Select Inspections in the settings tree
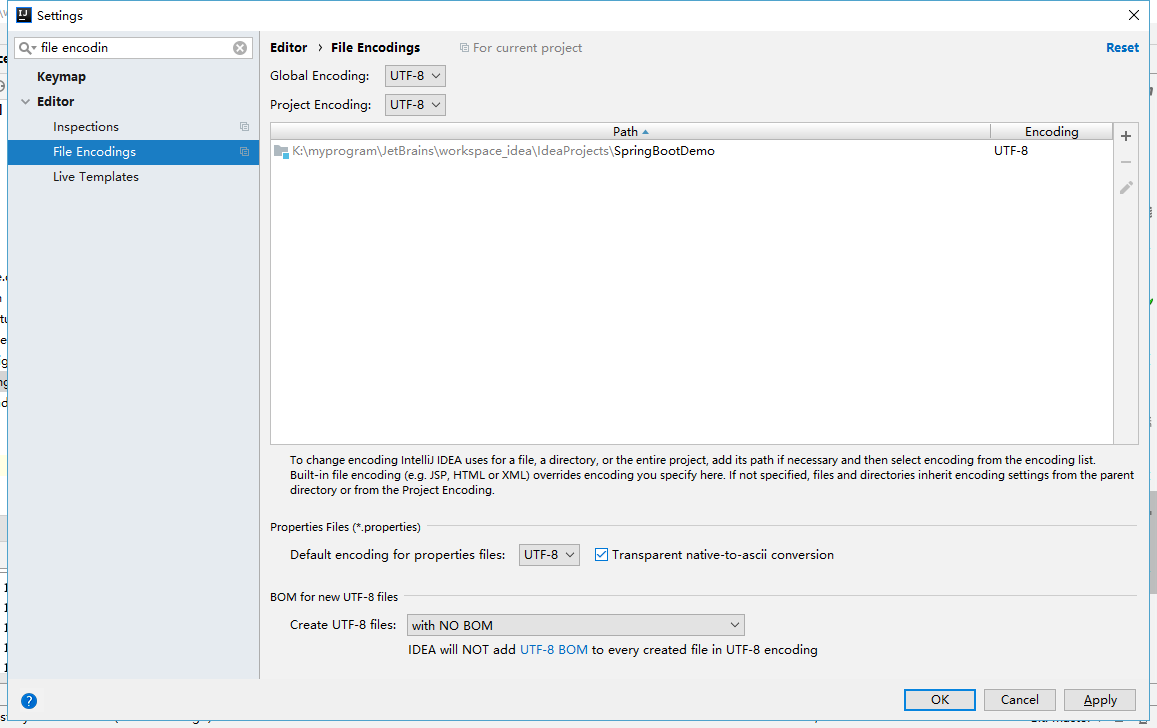Screen dimensions: 1157x728 click(86, 127)
